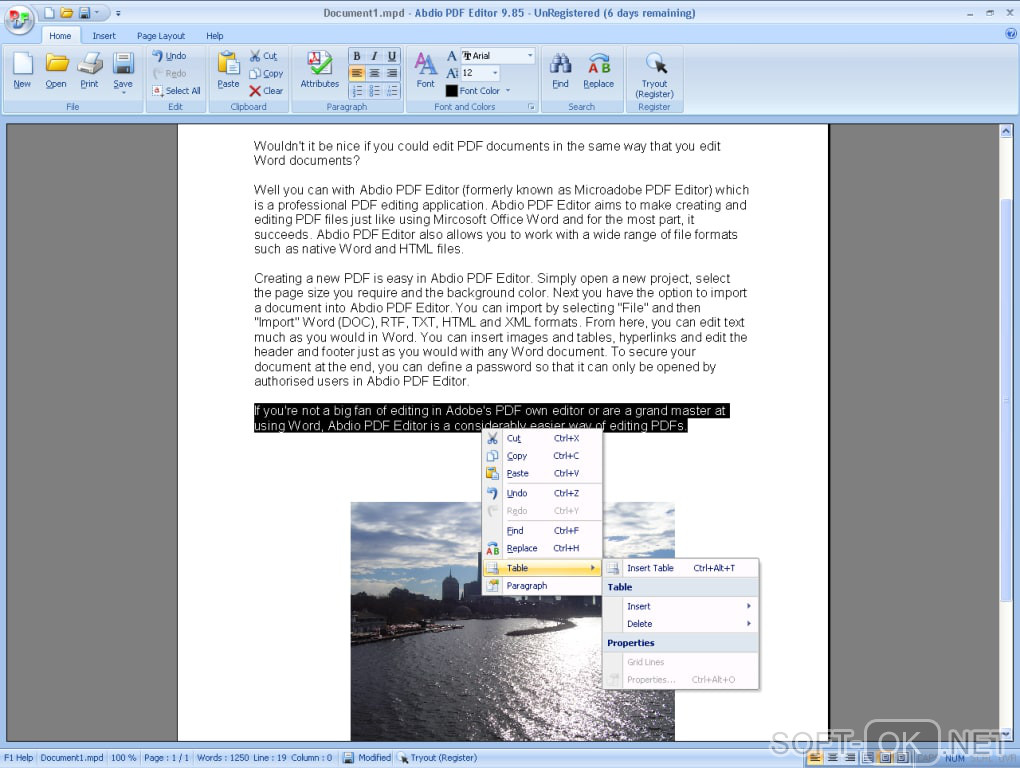1020x768 pixels.
Task: Click the black Font Color swatch
Action: point(451,91)
